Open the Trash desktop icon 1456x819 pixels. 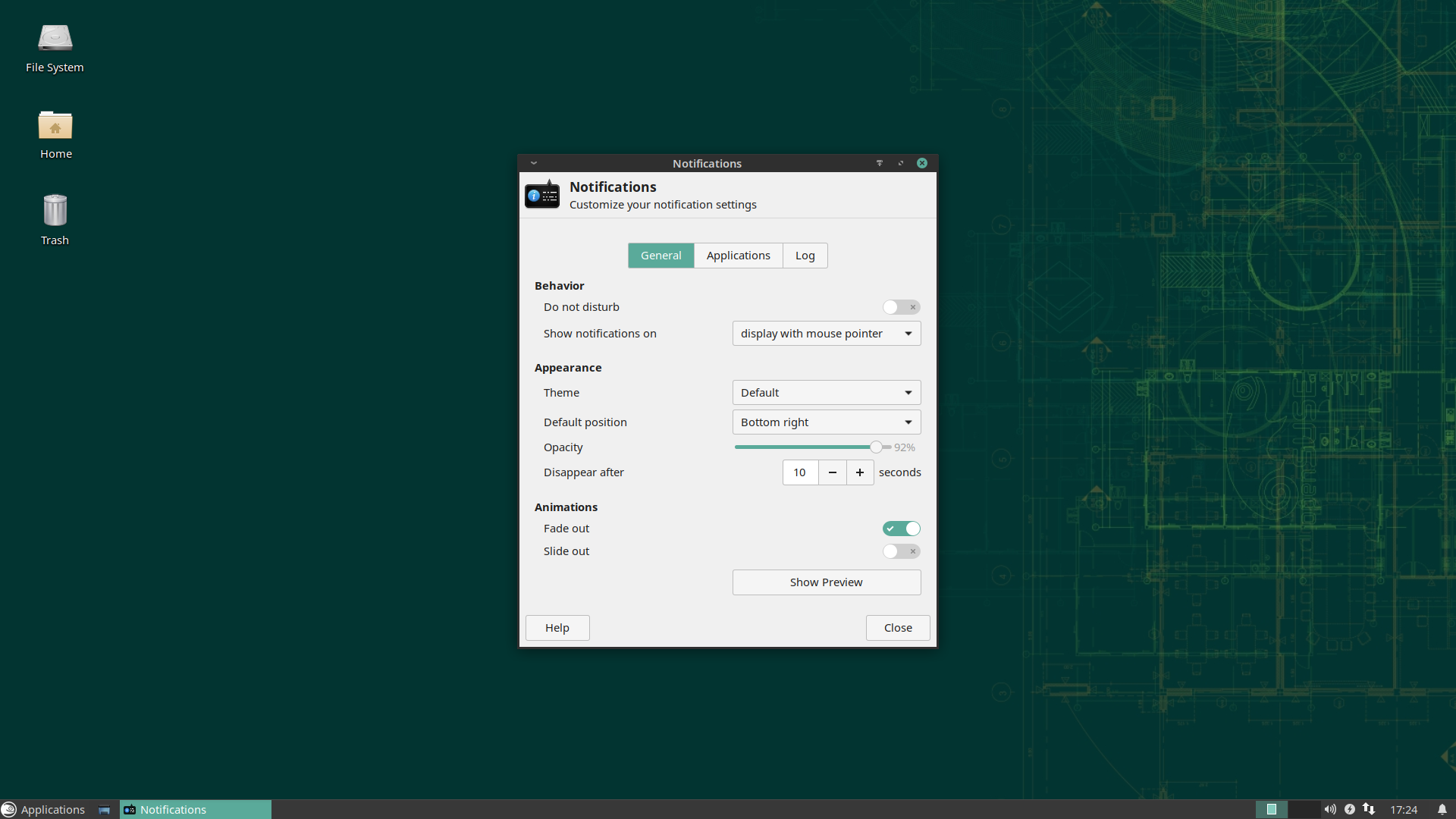click(x=55, y=212)
